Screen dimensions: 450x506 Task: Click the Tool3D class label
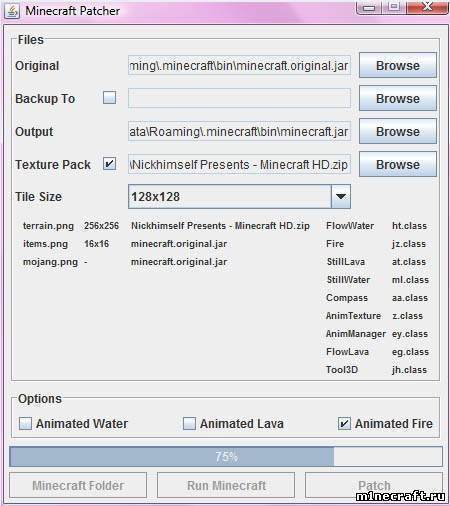[x=342, y=370]
